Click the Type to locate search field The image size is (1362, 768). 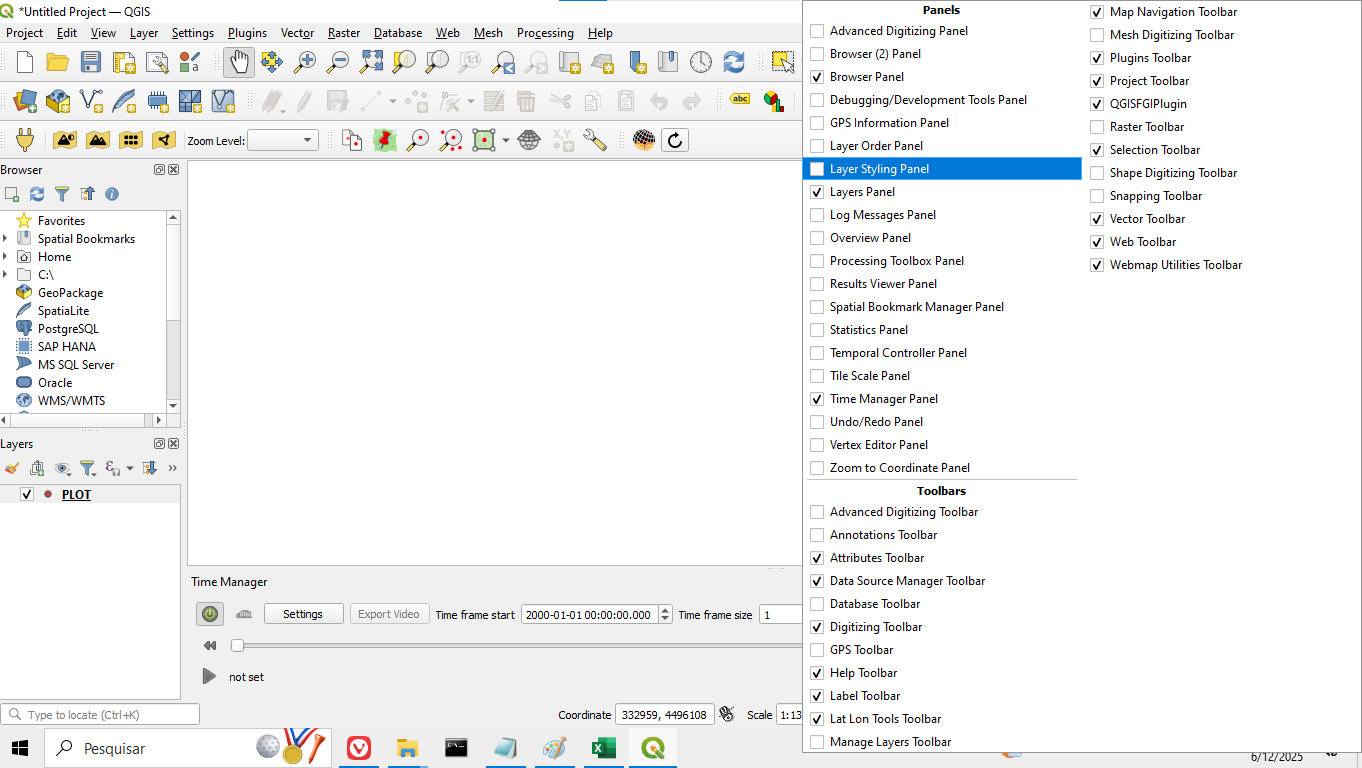(100, 714)
